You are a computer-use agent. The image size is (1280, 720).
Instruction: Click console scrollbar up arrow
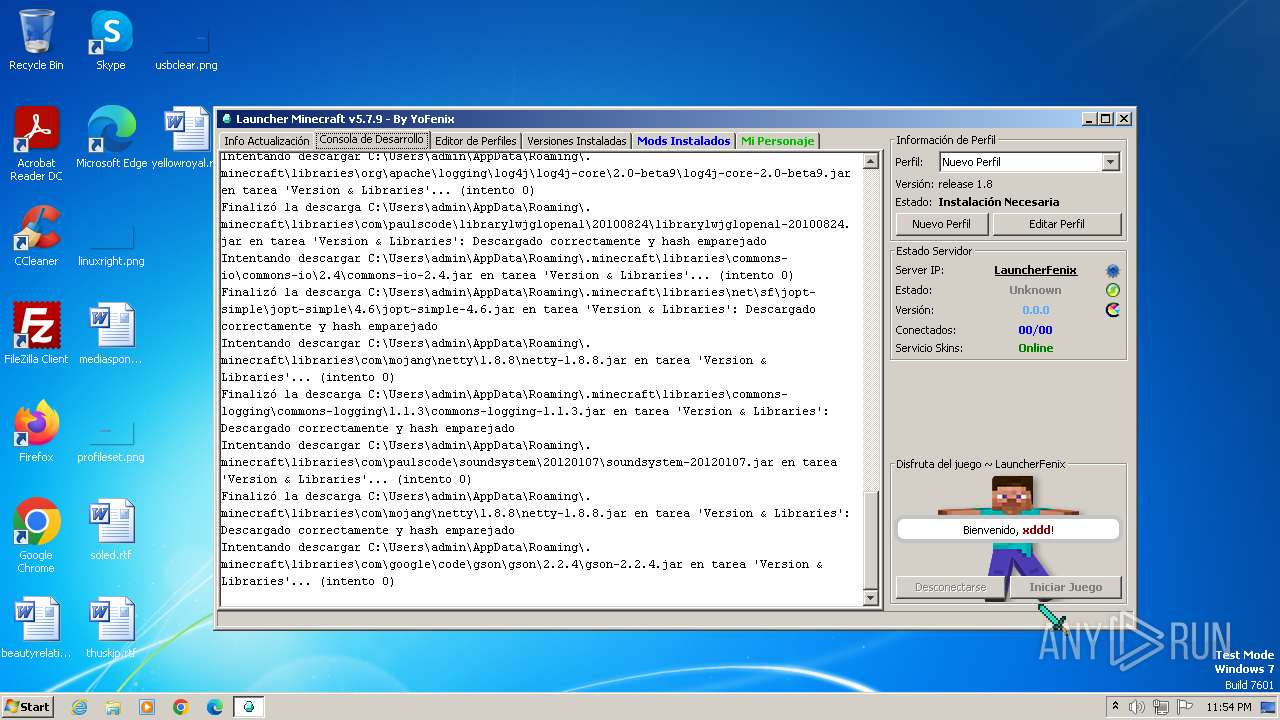point(870,161)
